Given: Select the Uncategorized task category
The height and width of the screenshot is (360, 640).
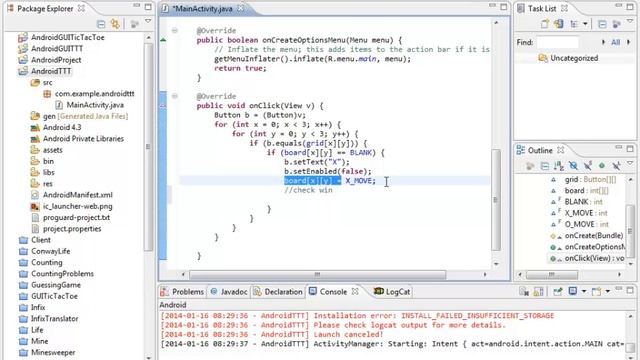Looking at the screenshot, I should (573, 58).
